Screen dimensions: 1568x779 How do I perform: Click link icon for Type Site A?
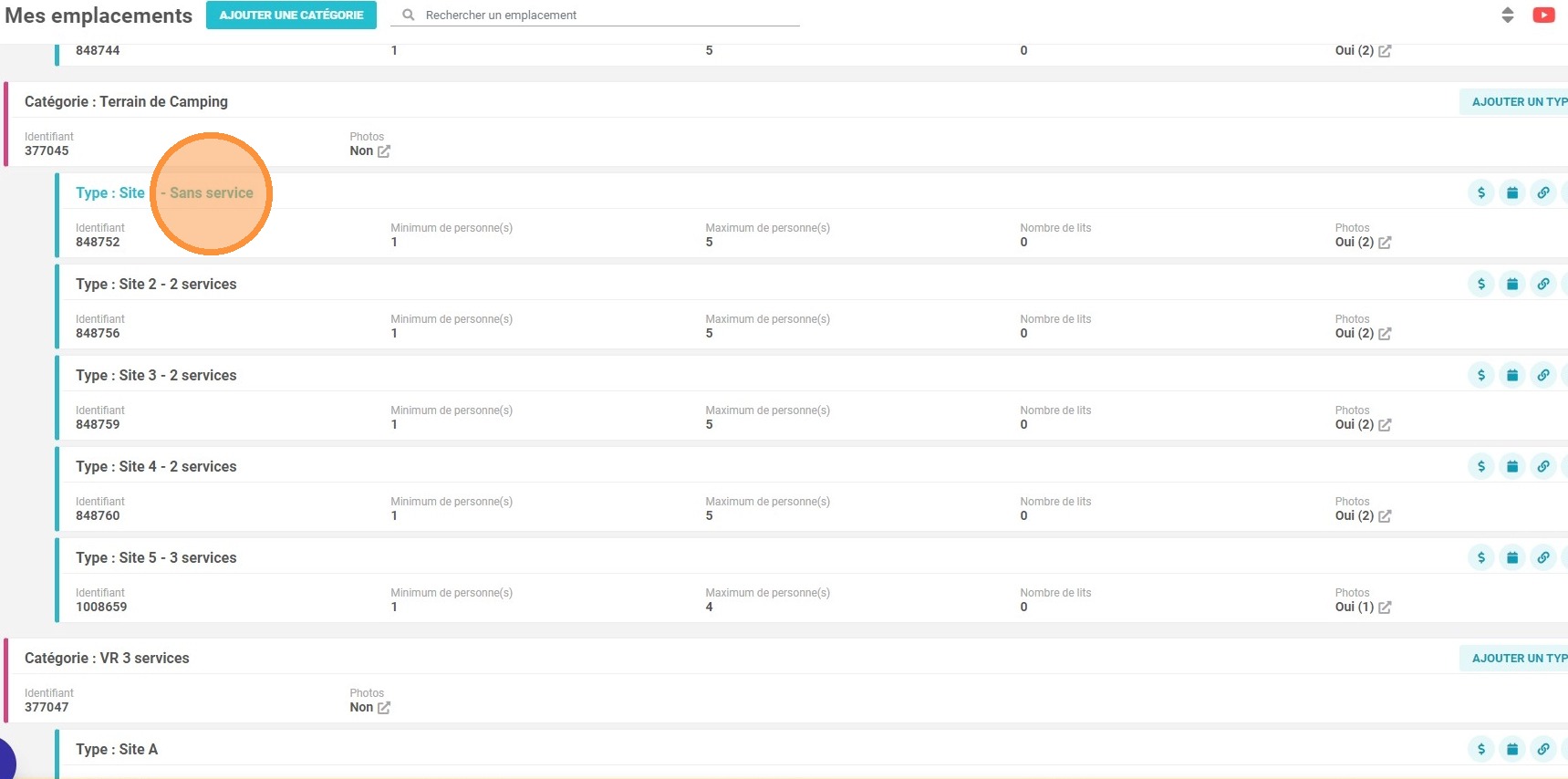pos(1543,749)
